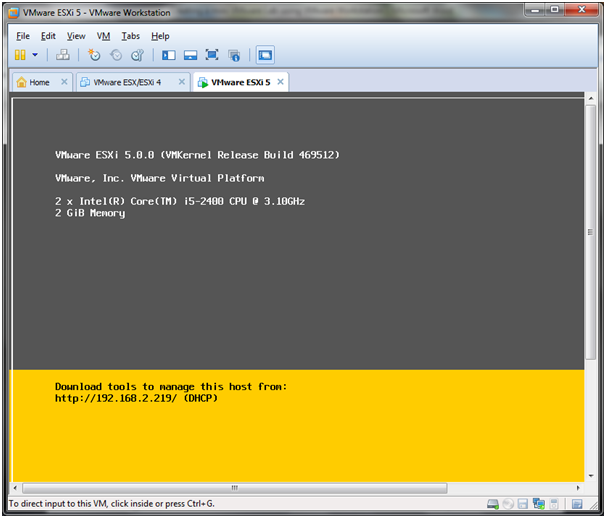
Task: Click the CD/DVD drive status icon
Action: tap(508, 504)
